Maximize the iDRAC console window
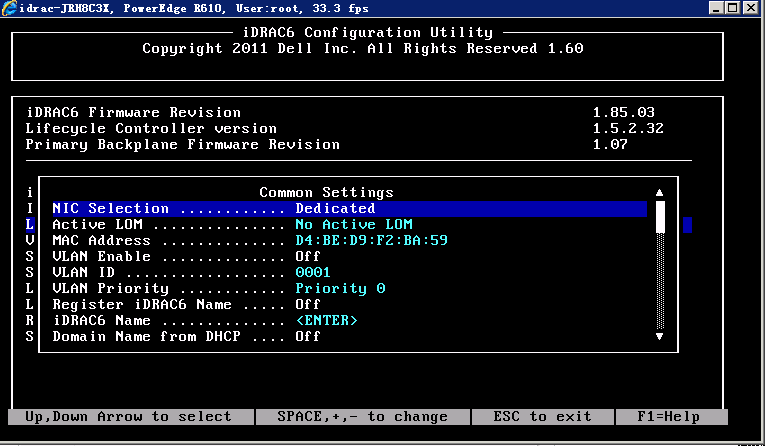The image size is (765, 446). coord(732,8)
